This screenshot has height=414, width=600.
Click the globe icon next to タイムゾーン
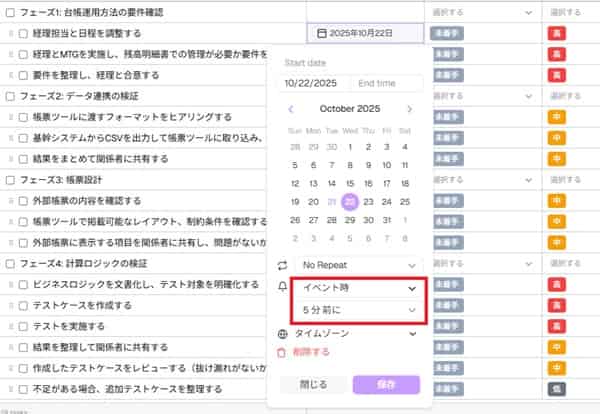click(282, 334)
